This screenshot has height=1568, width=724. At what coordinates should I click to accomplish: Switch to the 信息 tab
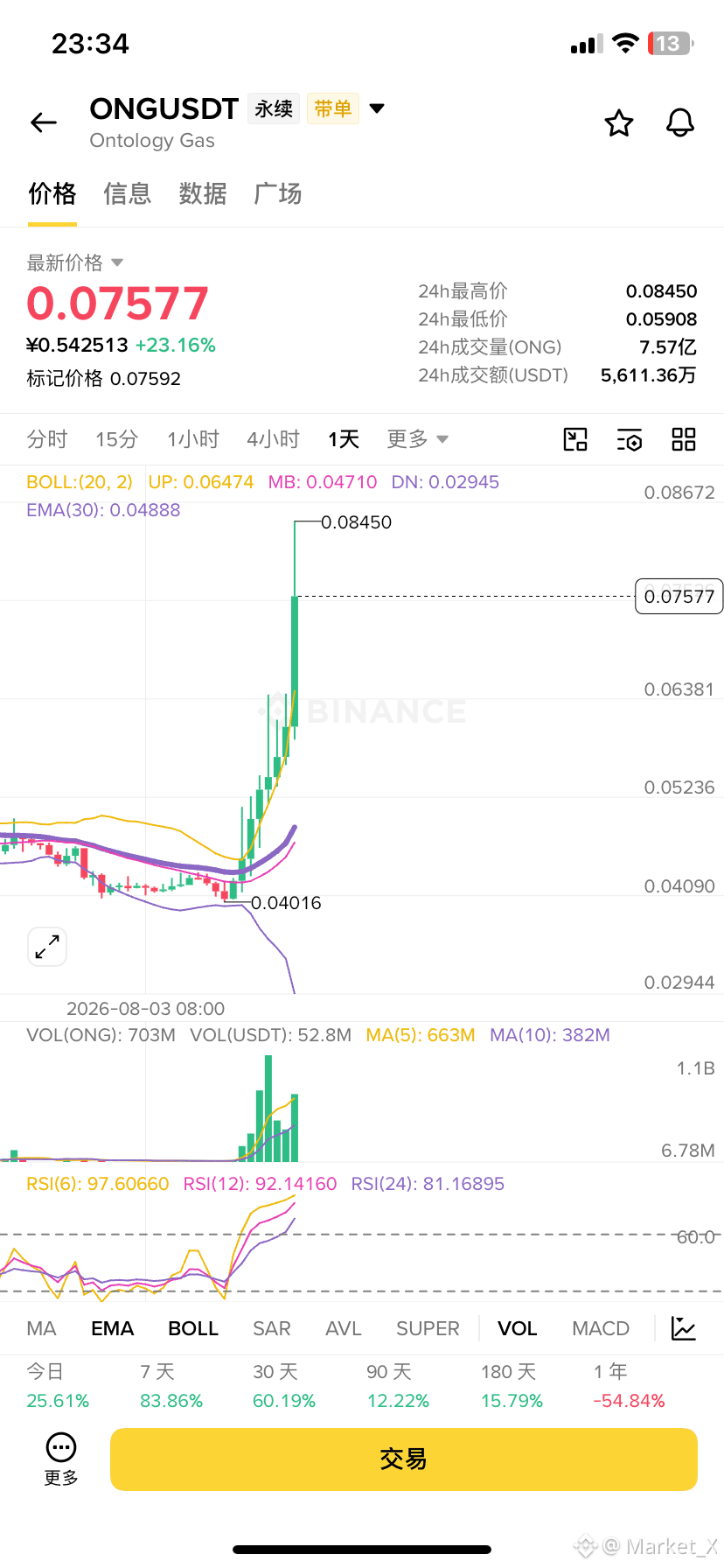pos(128,193)
